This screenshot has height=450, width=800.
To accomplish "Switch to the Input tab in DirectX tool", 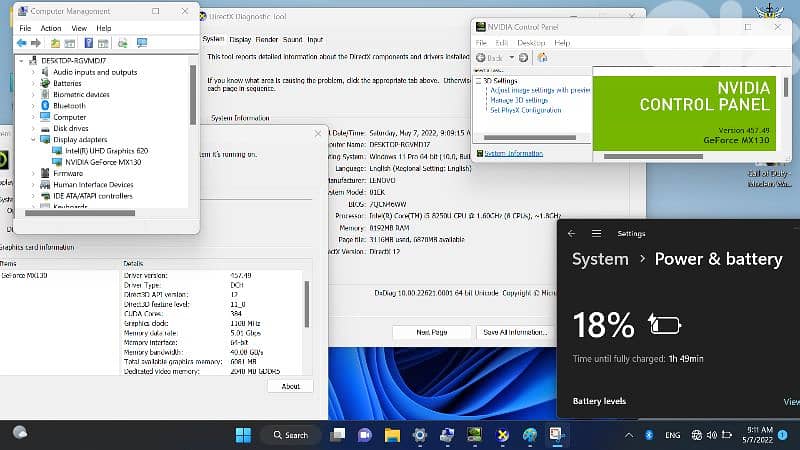I will pyautogui.click(x=315, y=39).
